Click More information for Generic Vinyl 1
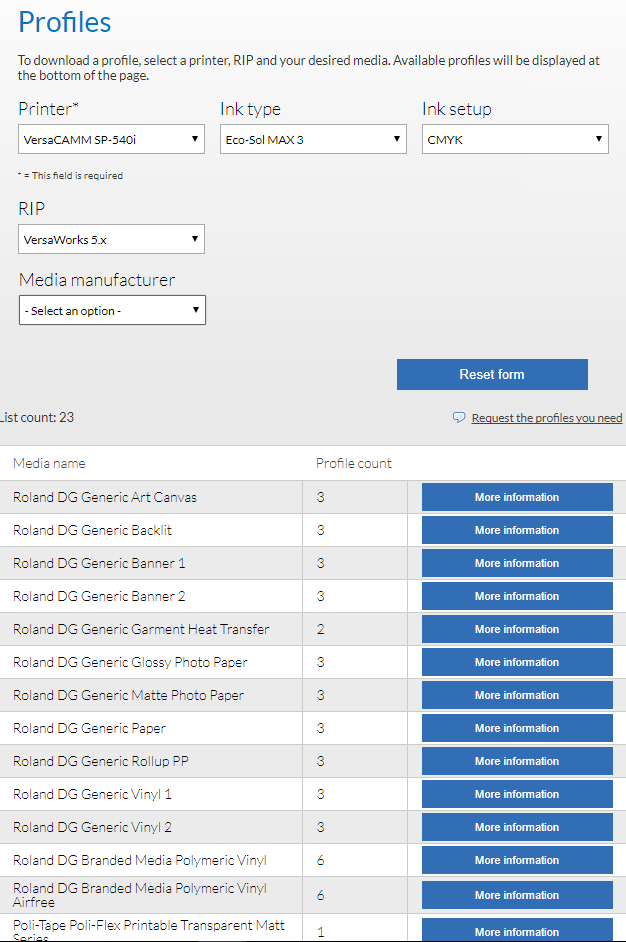The height and width of the screenshot is (942, 626). pos(517,794)
